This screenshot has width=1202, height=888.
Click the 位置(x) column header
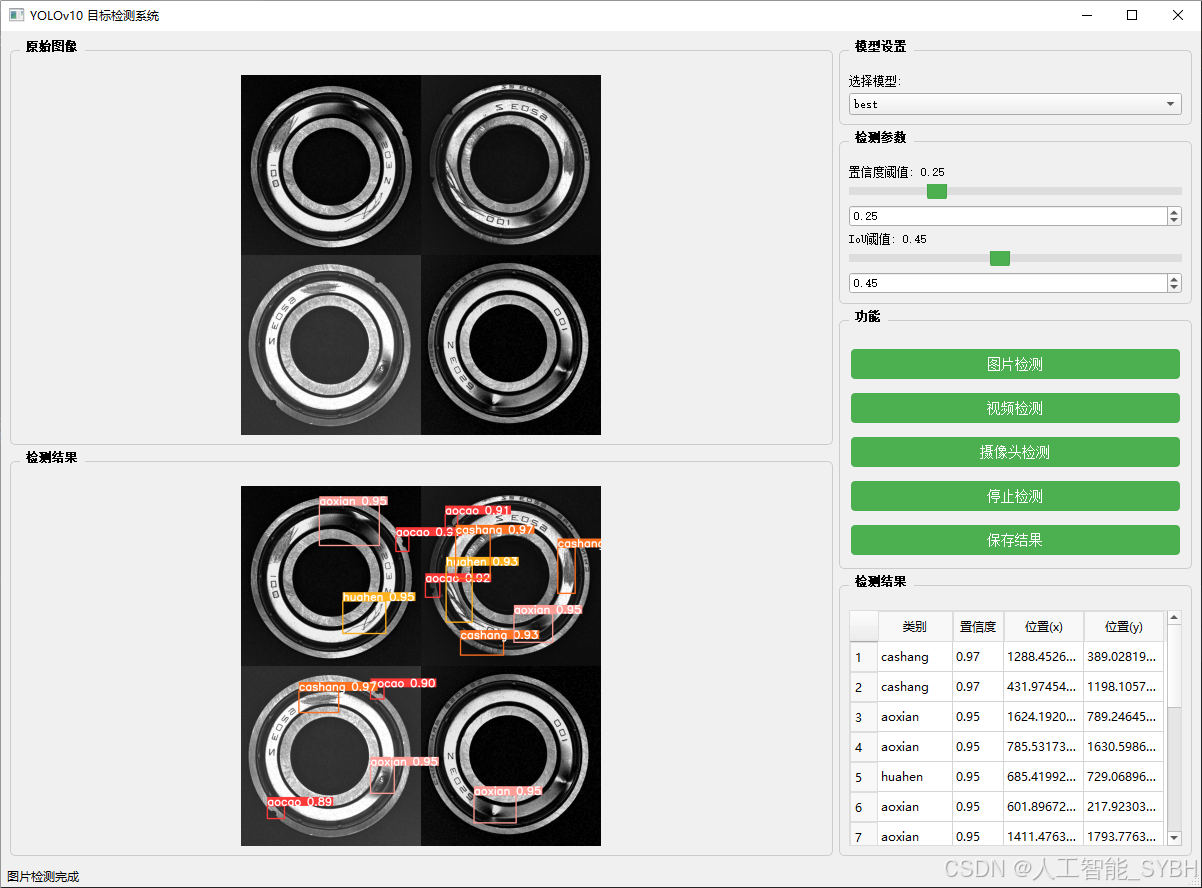1043,627
